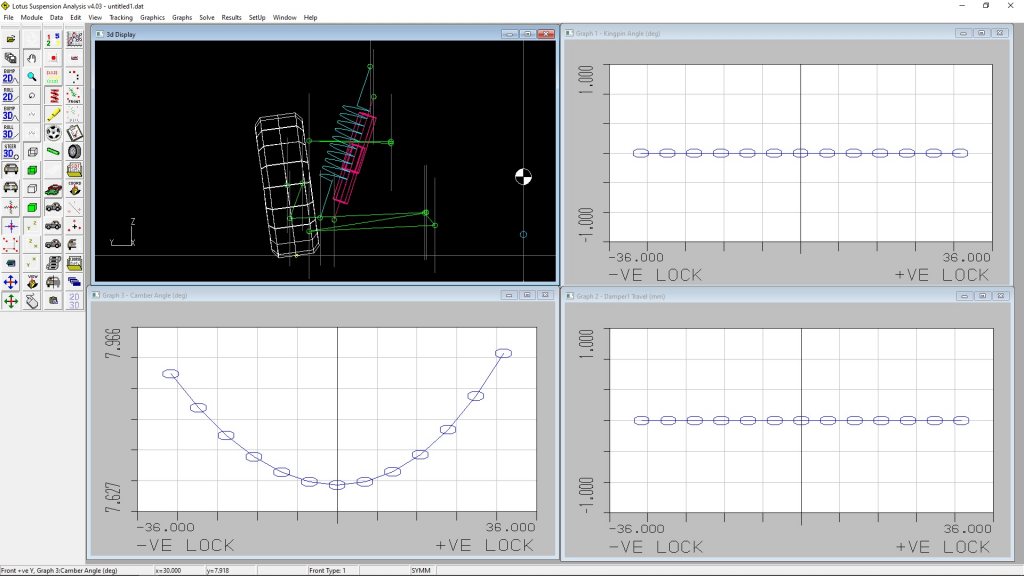Click the centre-of-gravity marker in 3d Display
This screenshot has width=1024, height=576.
523,176
